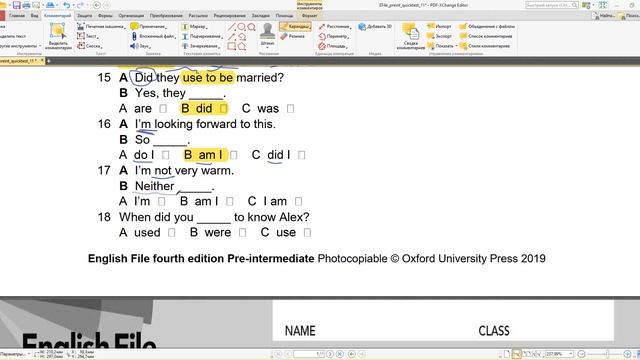Open Стили комментариев panel

[x=485, y=46]
